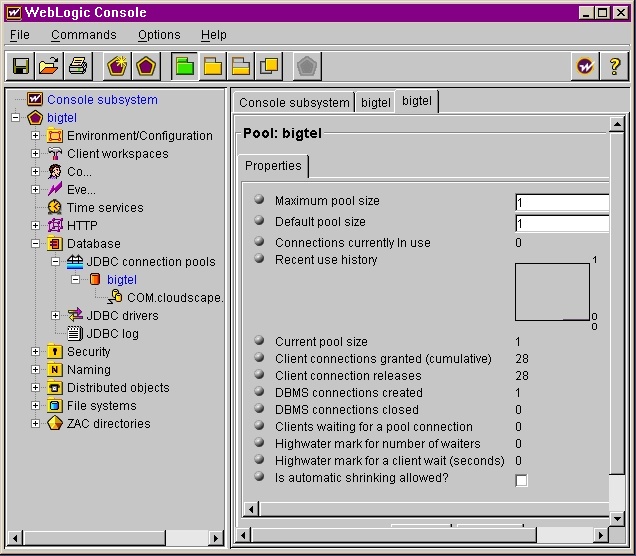Click the WebLogic logo toolbar icon
This screenshot has height=556, width=636.
(585, 66)
